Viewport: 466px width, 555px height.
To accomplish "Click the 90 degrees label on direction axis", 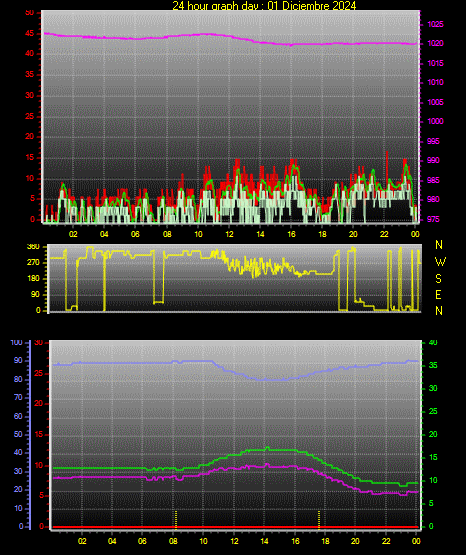I will 36,294.
